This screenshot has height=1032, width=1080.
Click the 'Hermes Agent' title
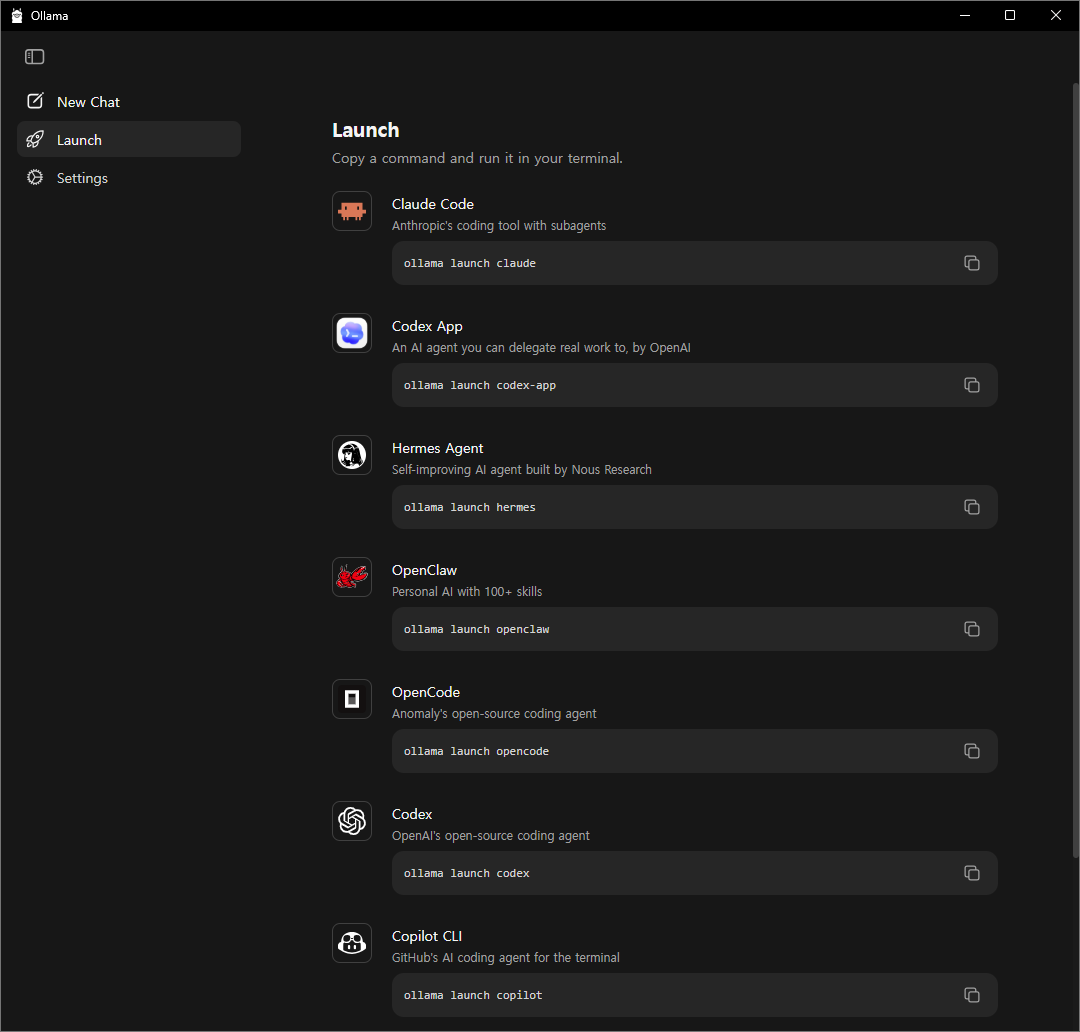437,448
